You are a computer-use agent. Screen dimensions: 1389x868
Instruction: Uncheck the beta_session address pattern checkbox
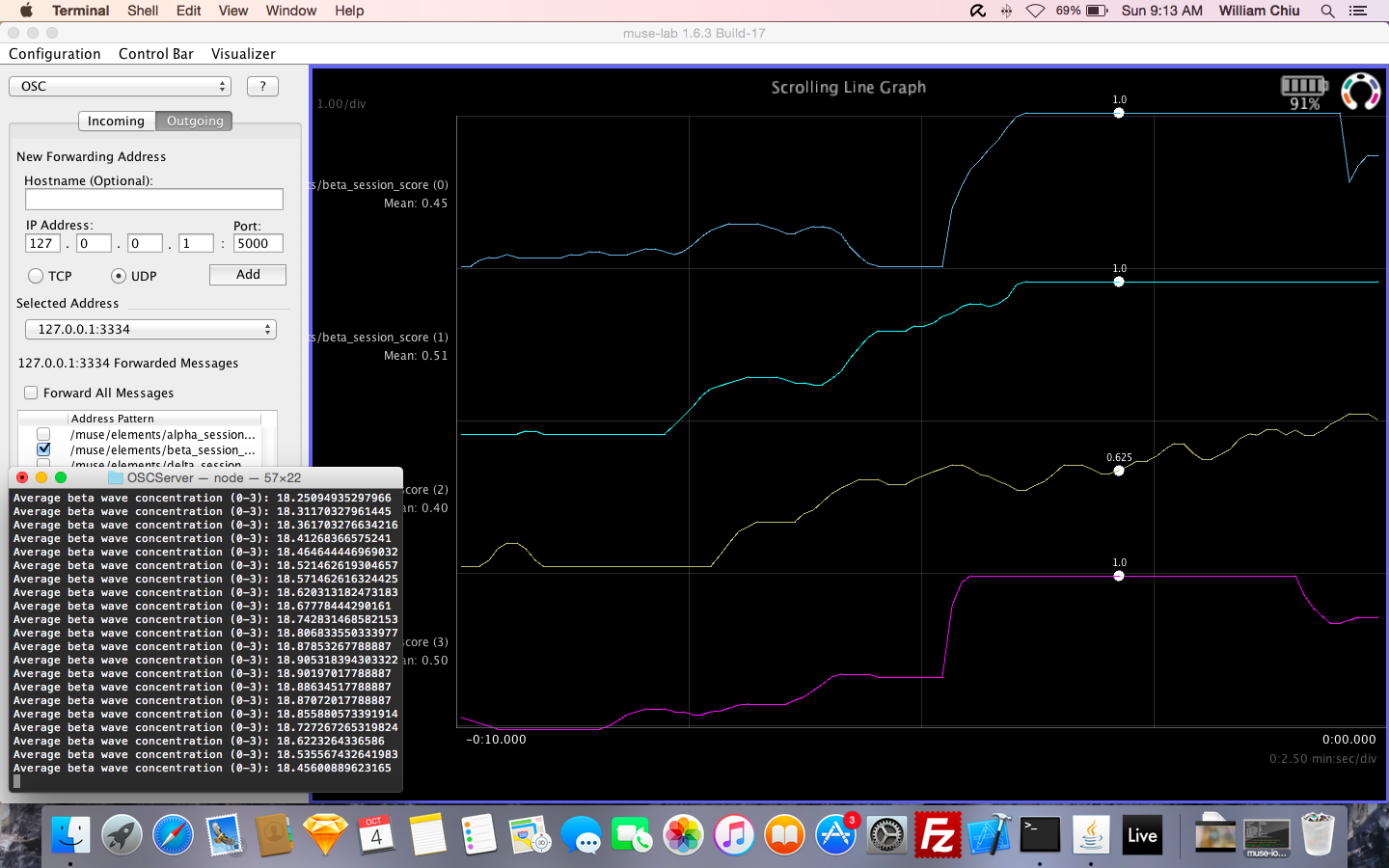click(43, 449)
